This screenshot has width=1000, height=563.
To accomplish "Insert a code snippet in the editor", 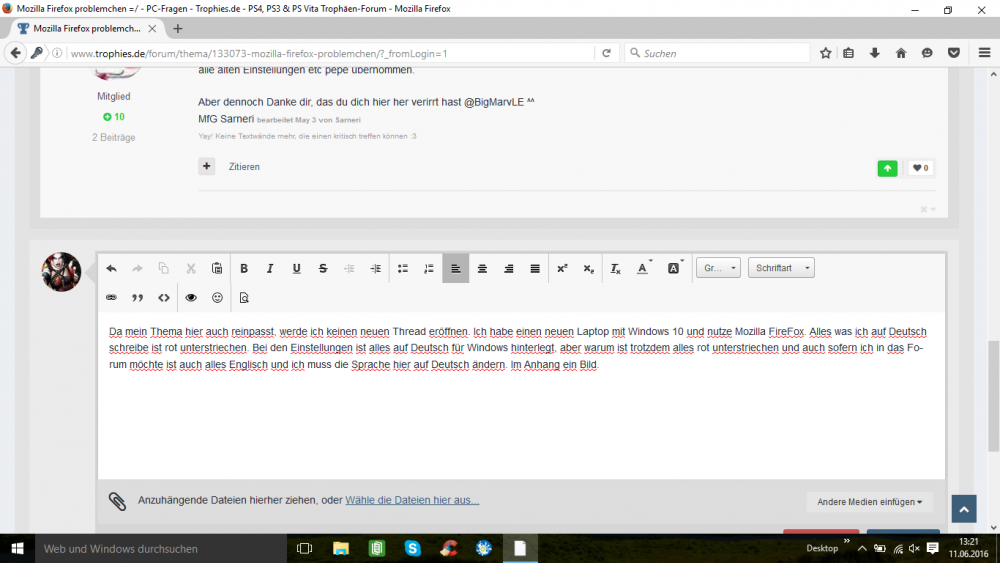I will [164, 297].
